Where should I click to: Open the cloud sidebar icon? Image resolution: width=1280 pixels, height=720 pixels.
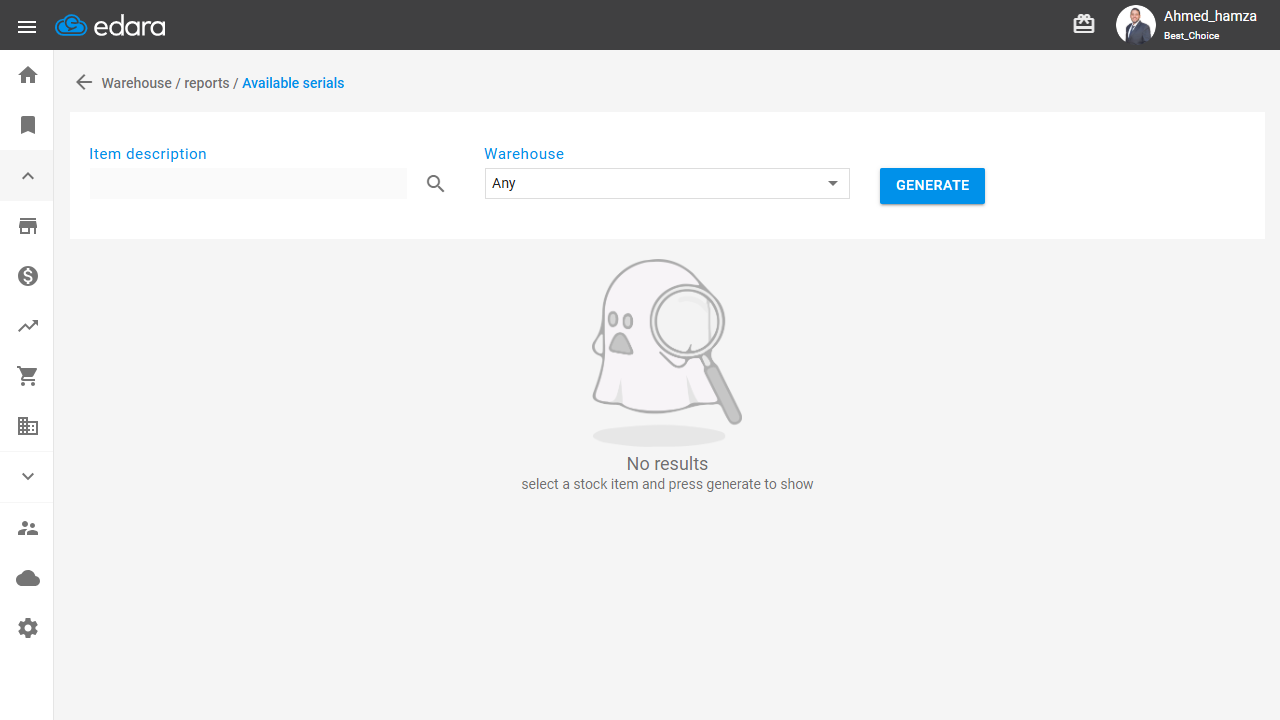coord(28,578)
